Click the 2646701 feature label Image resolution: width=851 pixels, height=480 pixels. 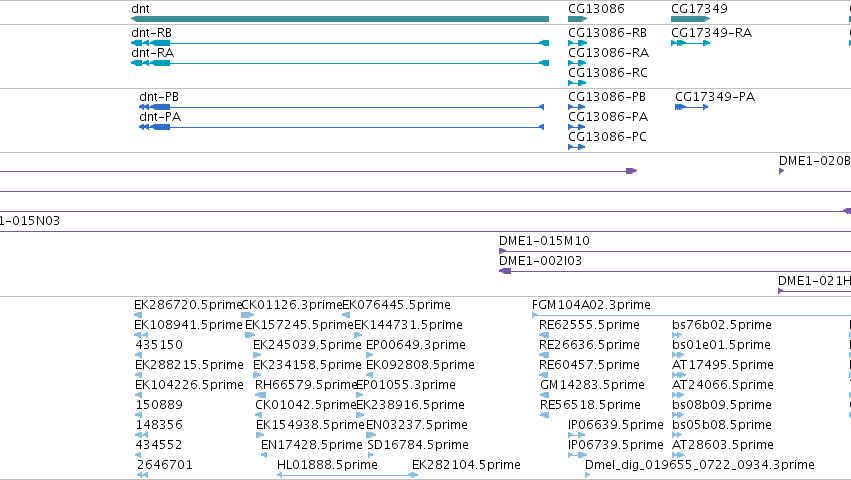coord(165,465)
